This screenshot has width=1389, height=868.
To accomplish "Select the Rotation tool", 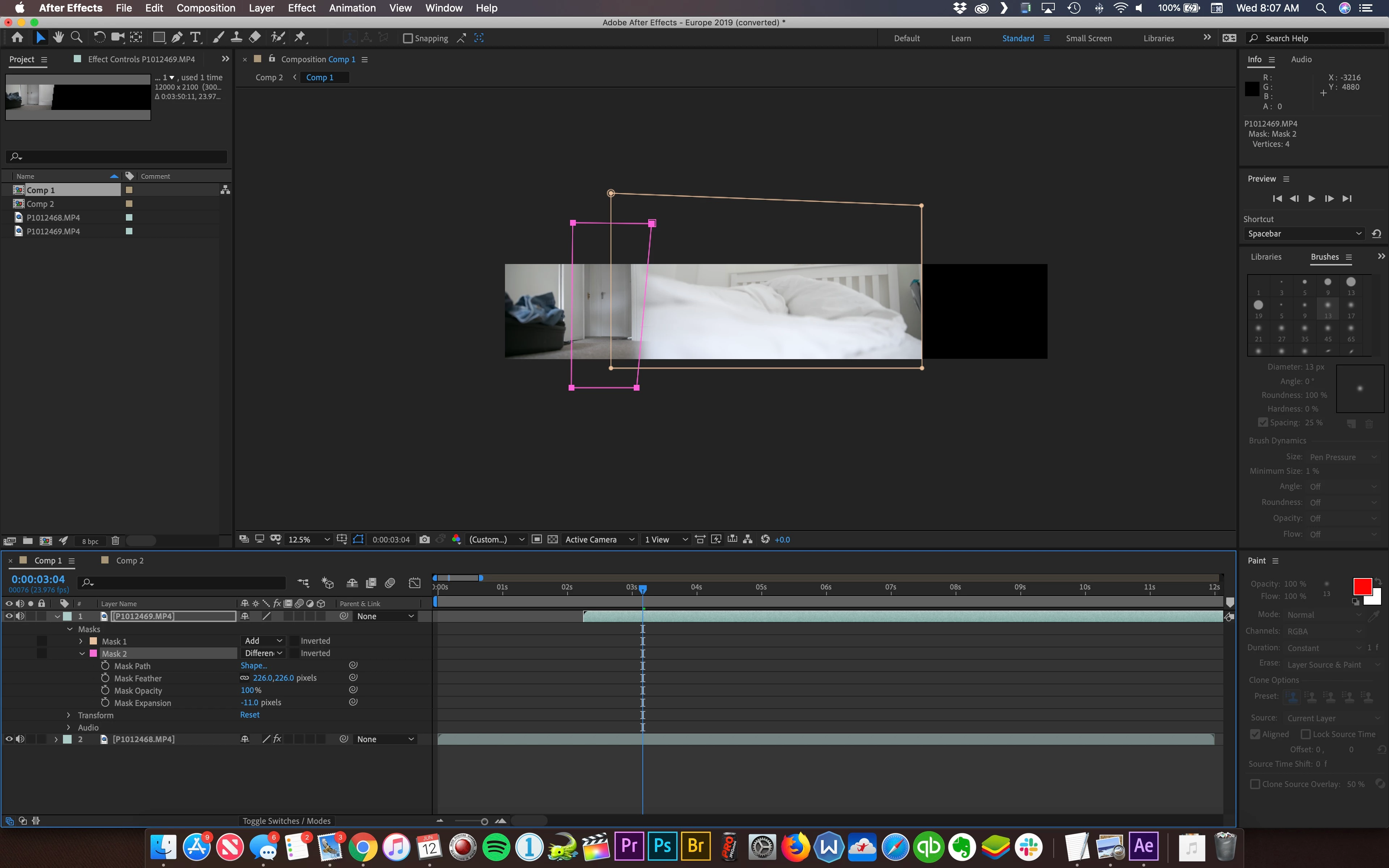I will pyautogui.click(x=99, y=38).
